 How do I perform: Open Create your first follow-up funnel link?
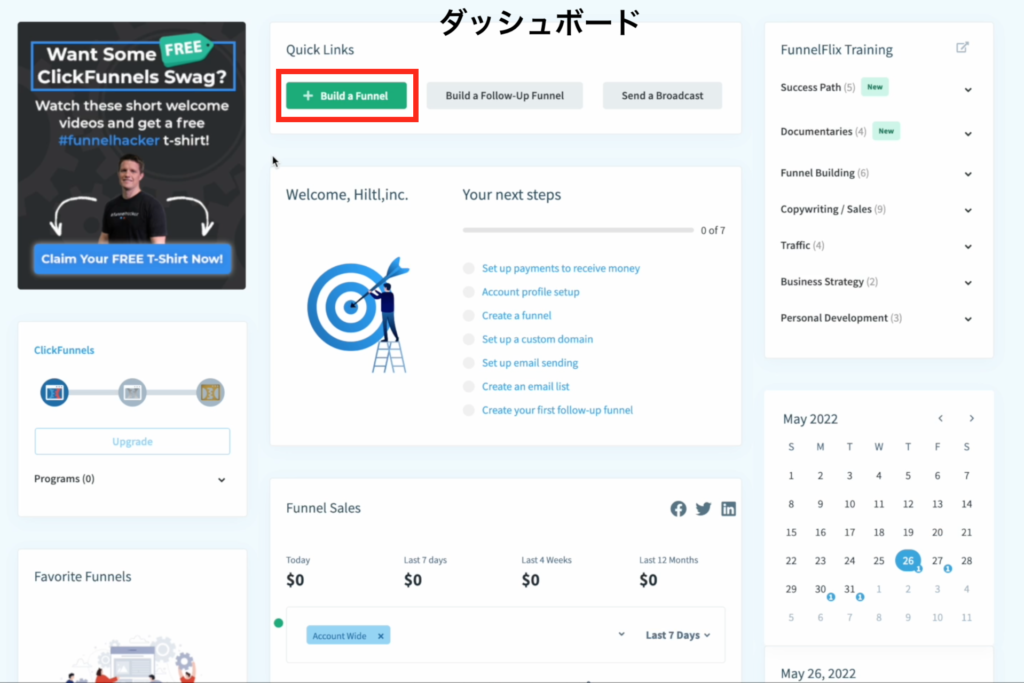557,410
